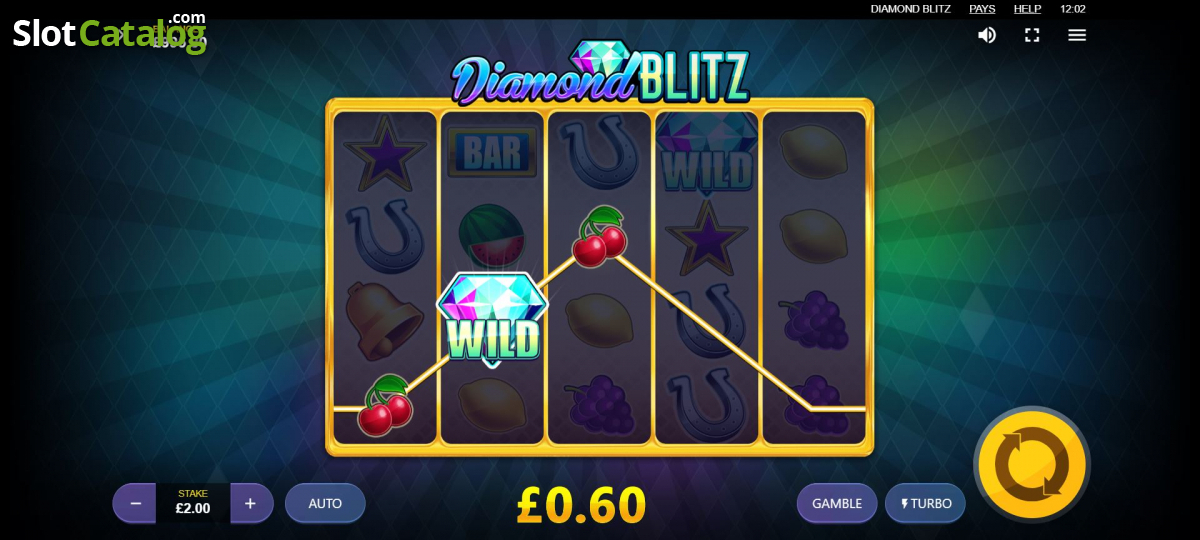This screenshot has height=540, width=1200.
Task: Increase stake with the plus button
Action: coord(251,503)
